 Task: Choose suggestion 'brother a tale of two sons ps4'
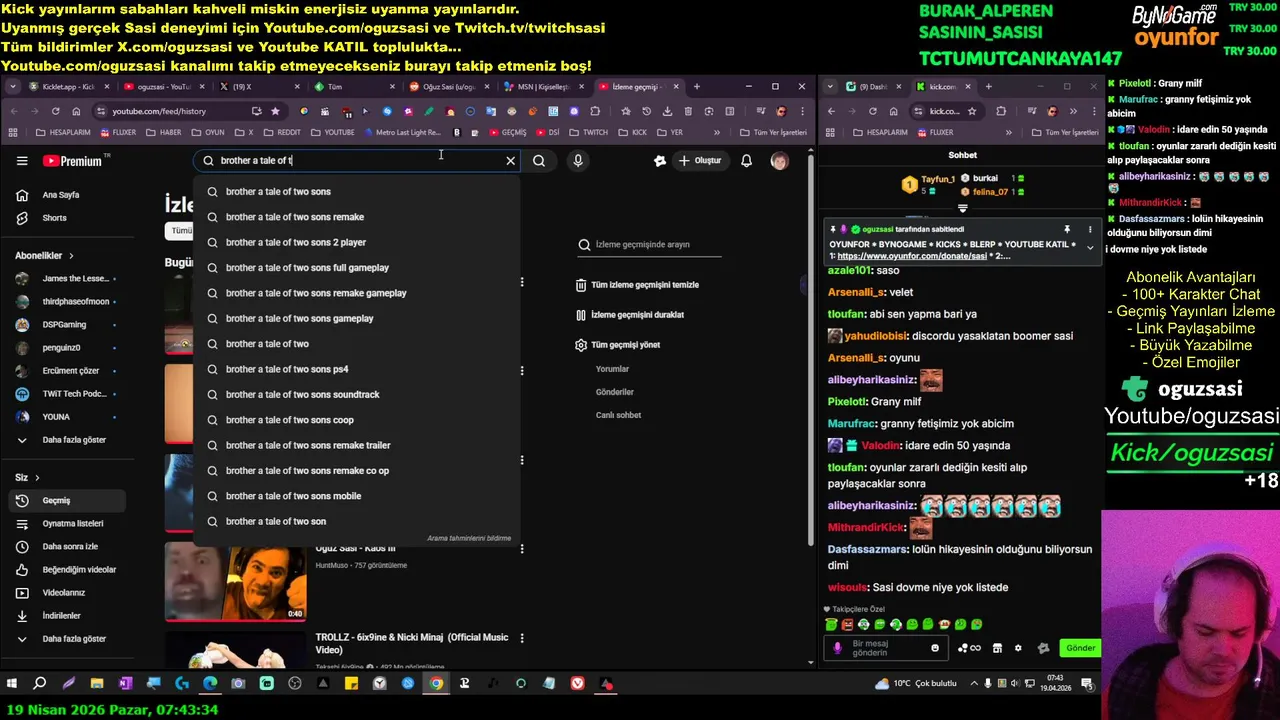(357, 369)
